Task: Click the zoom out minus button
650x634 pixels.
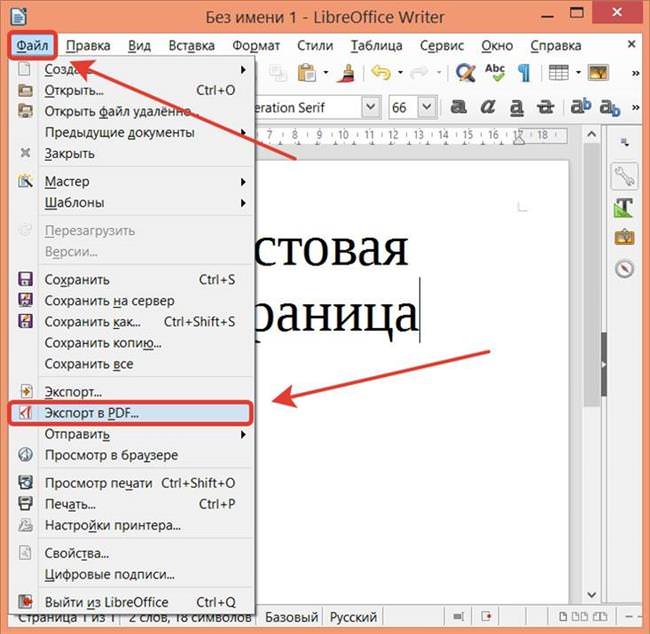Action: click(x=629, y=617)
